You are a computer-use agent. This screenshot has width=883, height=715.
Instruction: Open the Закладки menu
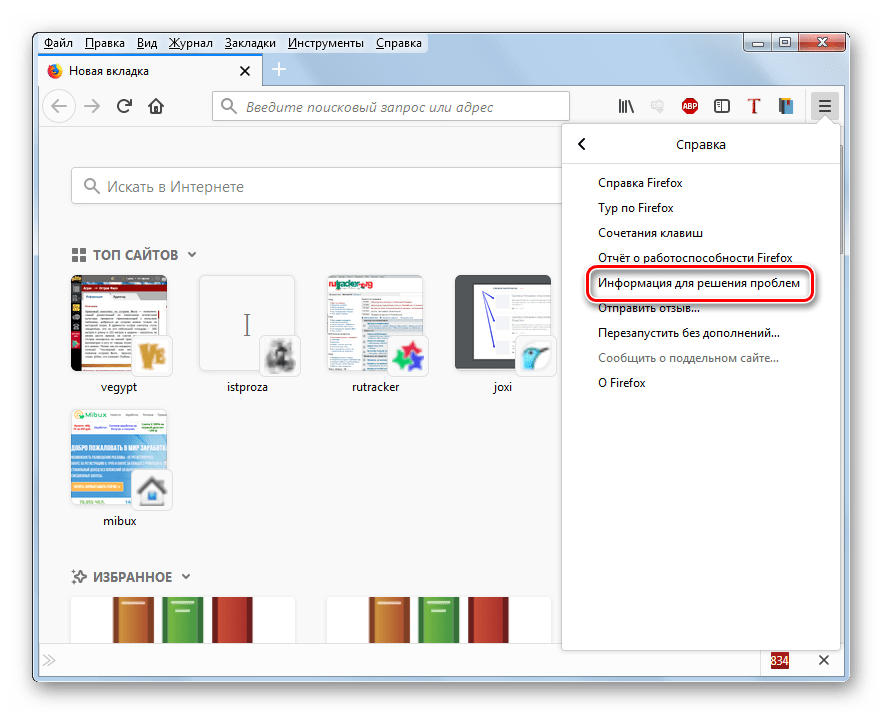250,43
